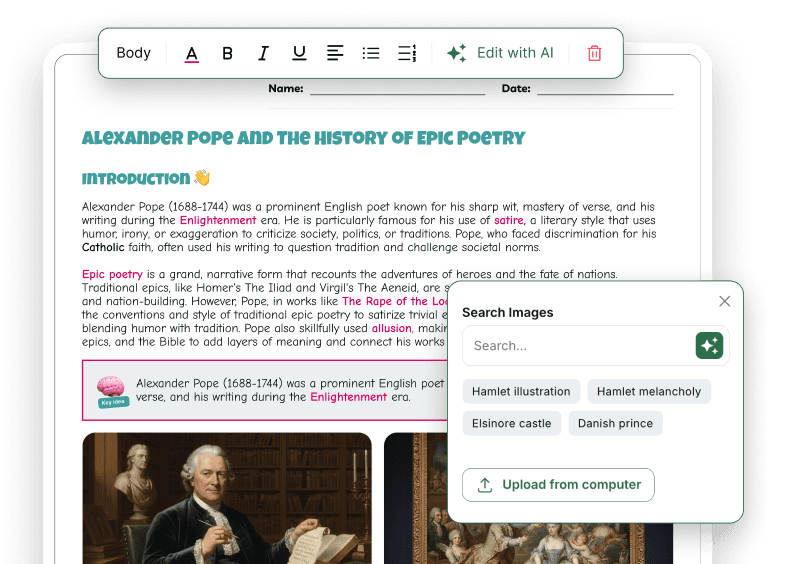Click Enlightenment in the introduction paragraph
785x564 pixels.
pos(218,220)
